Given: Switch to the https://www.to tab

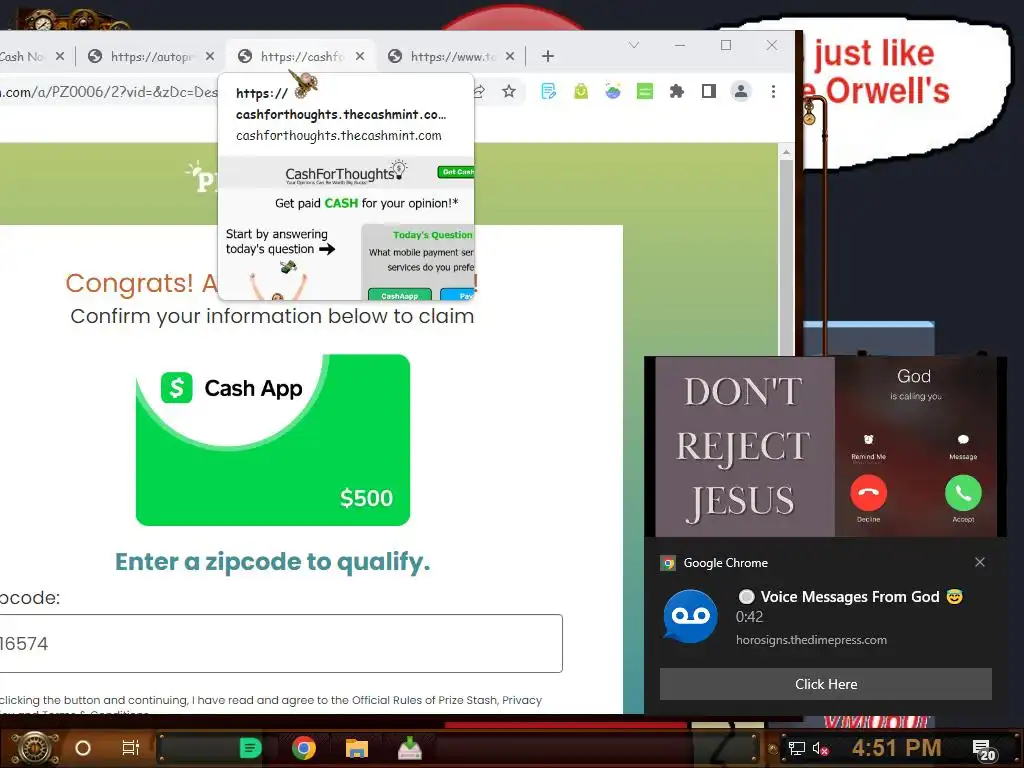Looking at the screenshot, I should (451, 57).
